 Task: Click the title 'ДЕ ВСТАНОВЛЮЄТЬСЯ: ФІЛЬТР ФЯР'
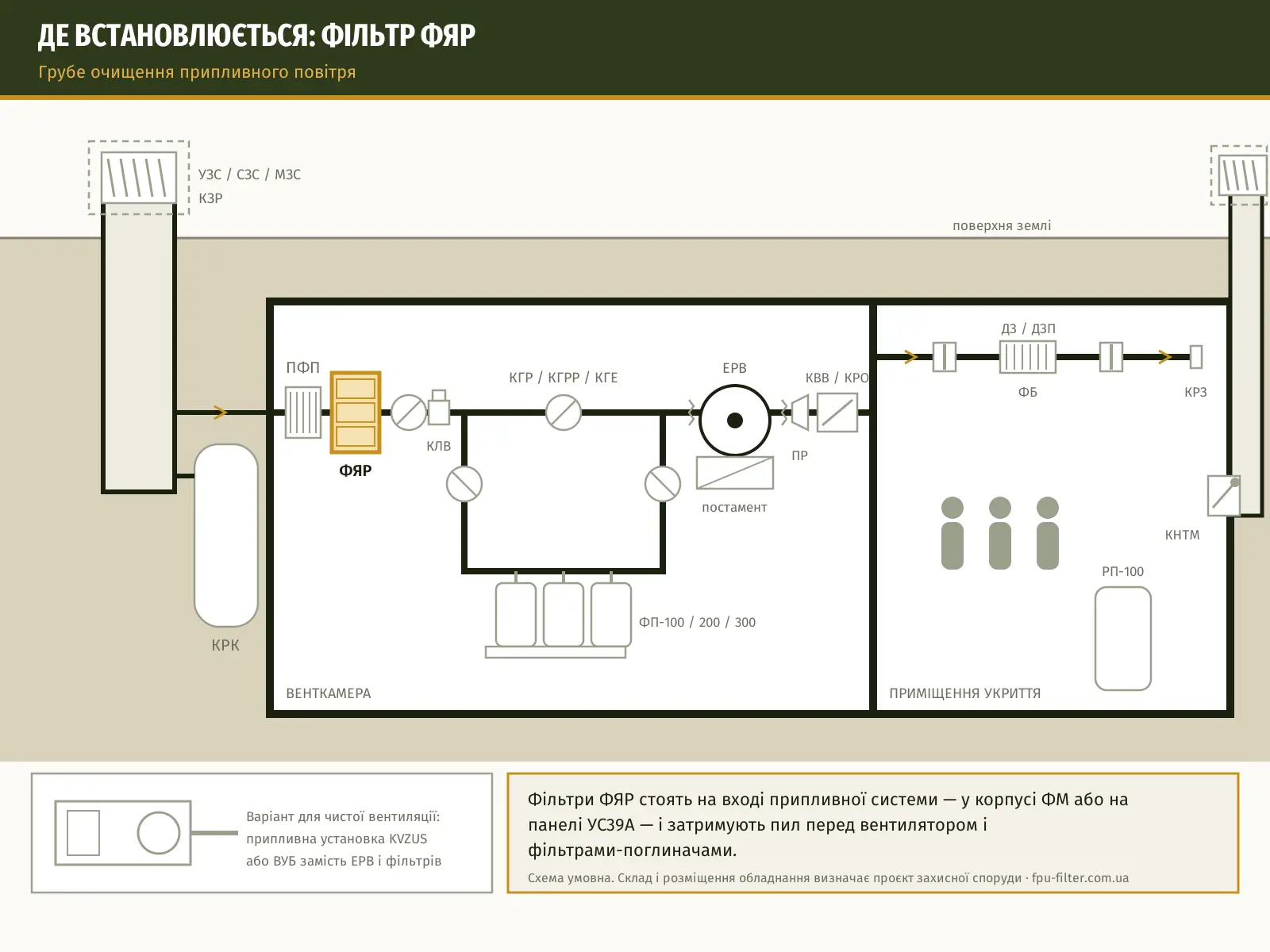(x=256, y=36)
